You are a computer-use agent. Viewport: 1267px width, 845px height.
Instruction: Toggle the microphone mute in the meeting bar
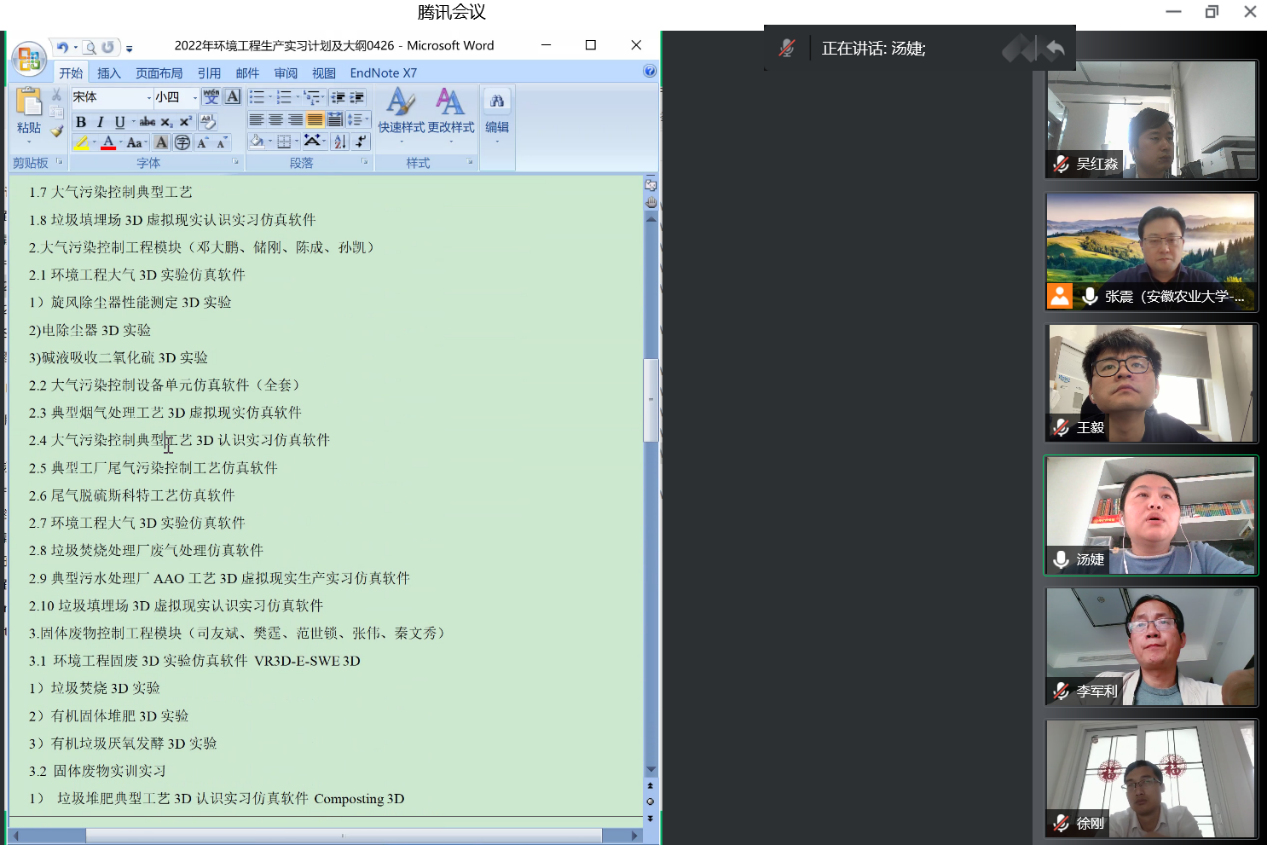click(788, 48)
